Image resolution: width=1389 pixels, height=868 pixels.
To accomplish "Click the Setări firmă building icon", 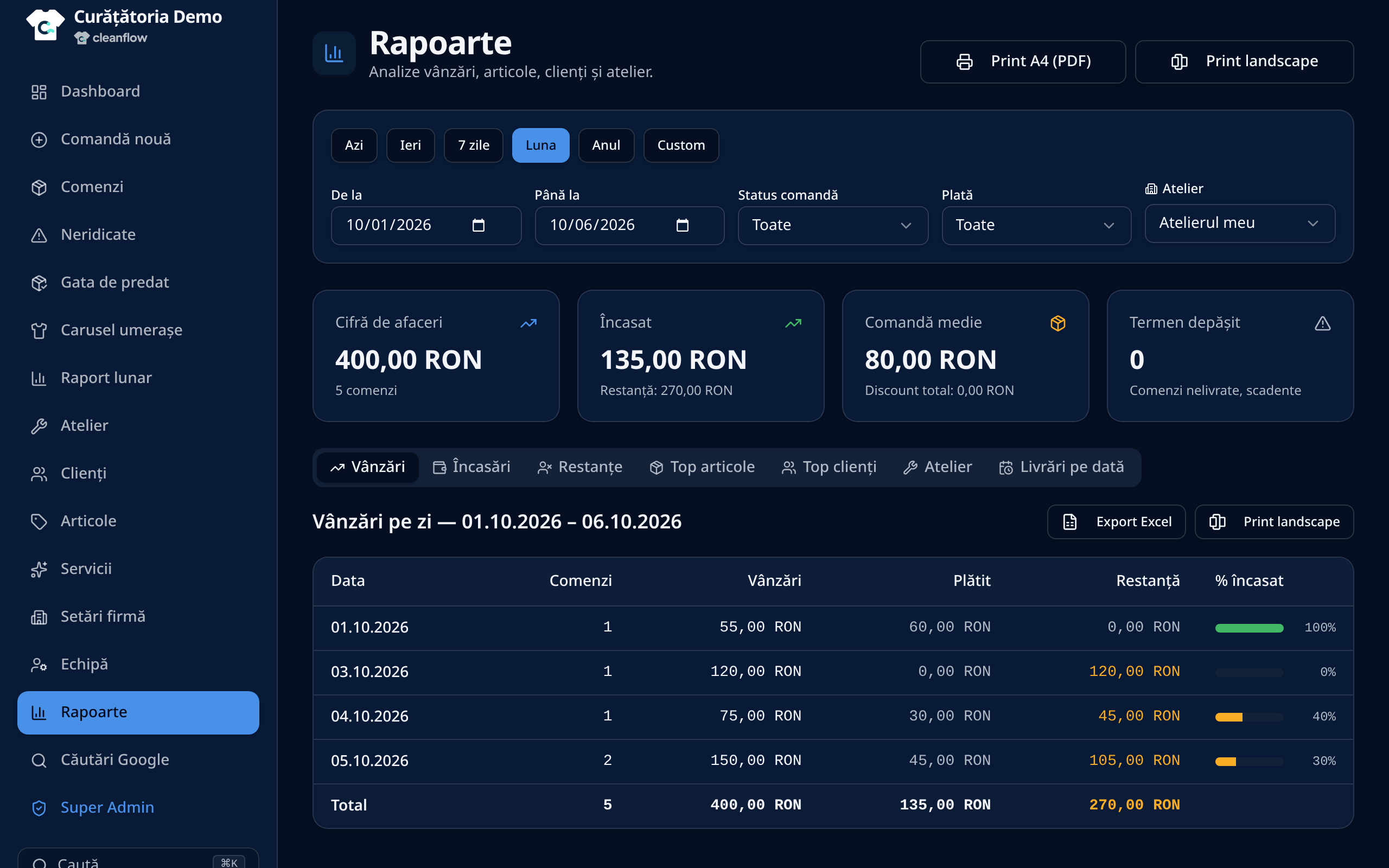I will [39, 617].
